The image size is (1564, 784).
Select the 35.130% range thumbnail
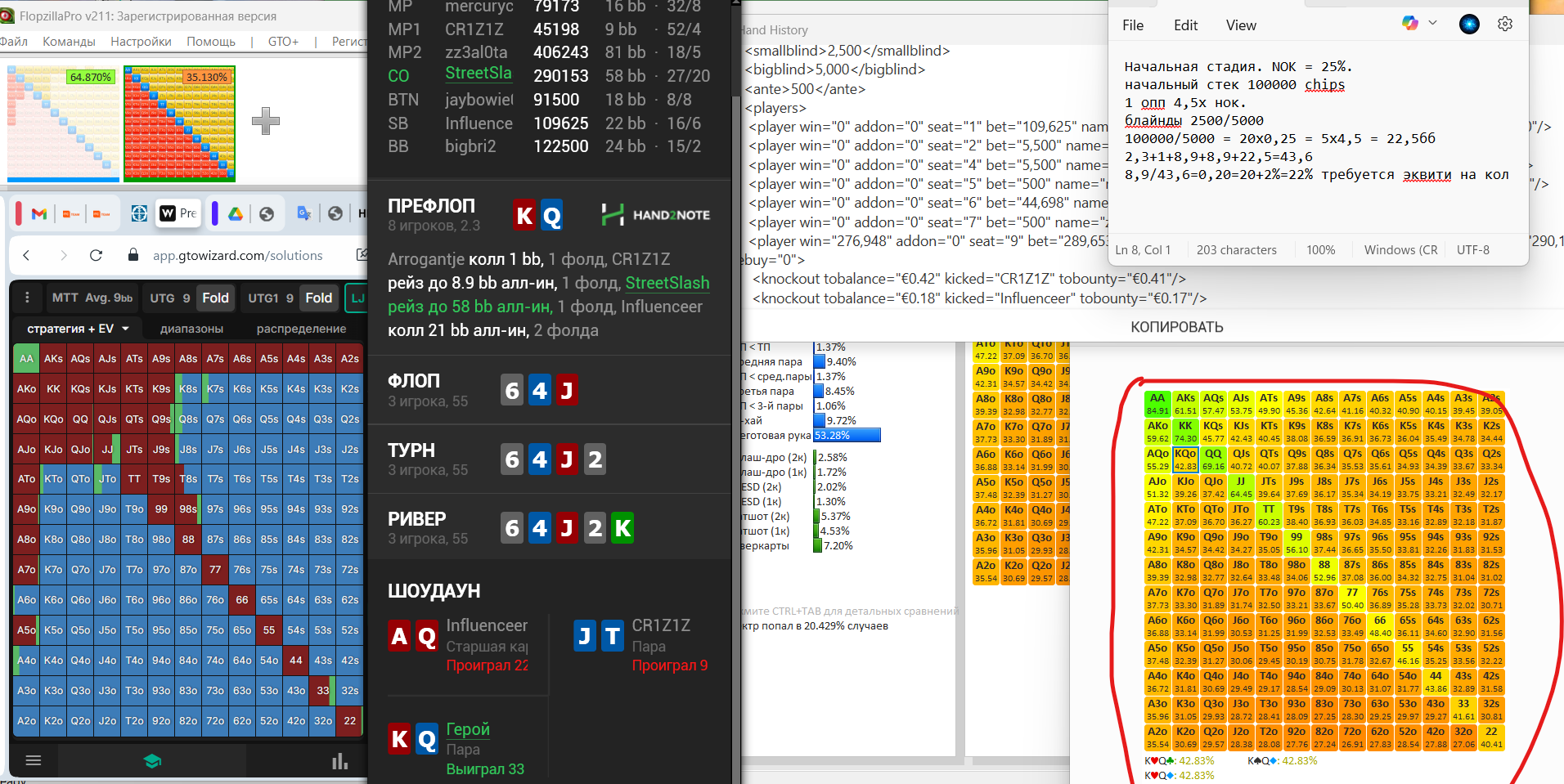click(179, 123)
